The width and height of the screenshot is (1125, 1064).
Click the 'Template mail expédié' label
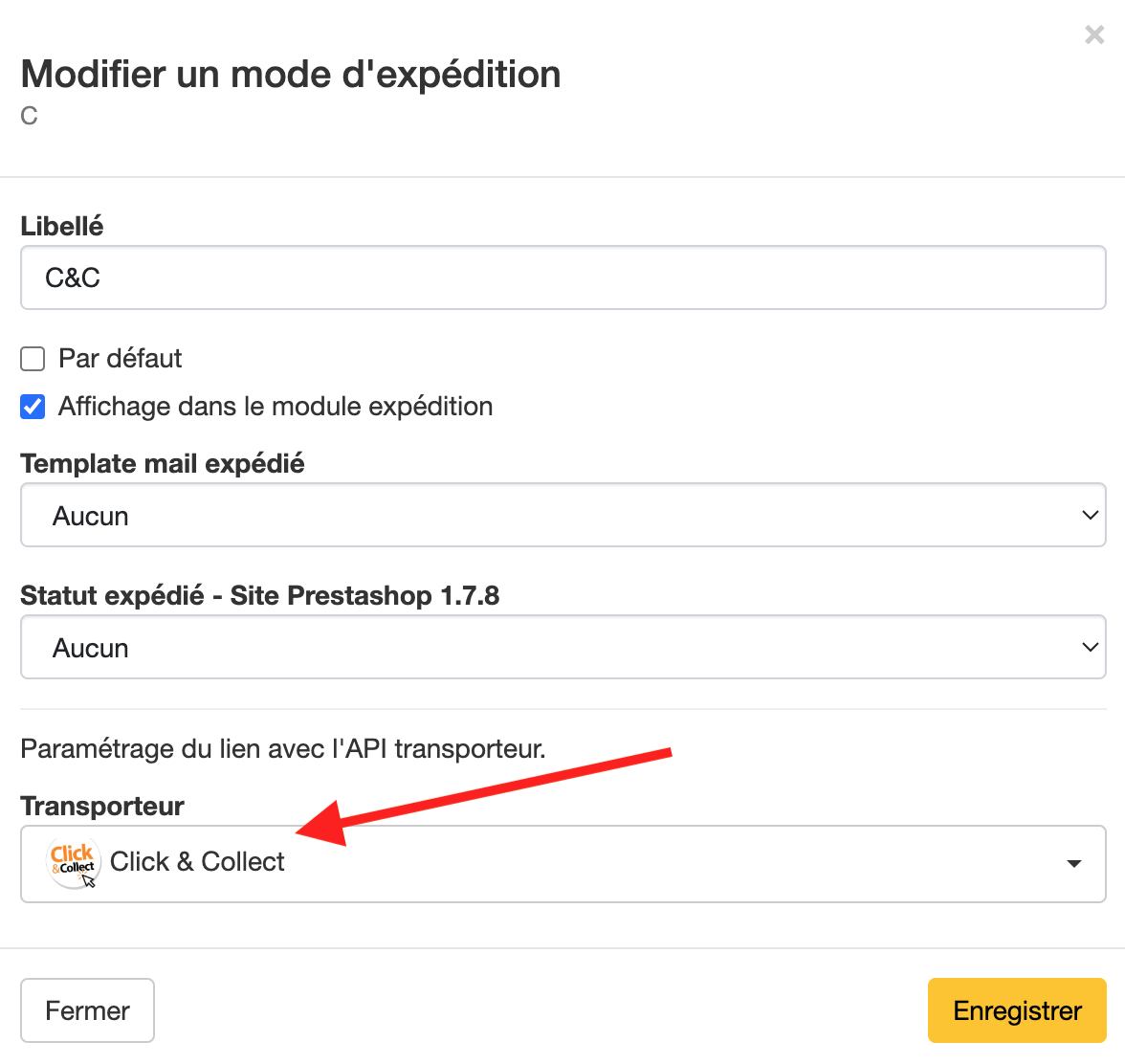point(163,463)
